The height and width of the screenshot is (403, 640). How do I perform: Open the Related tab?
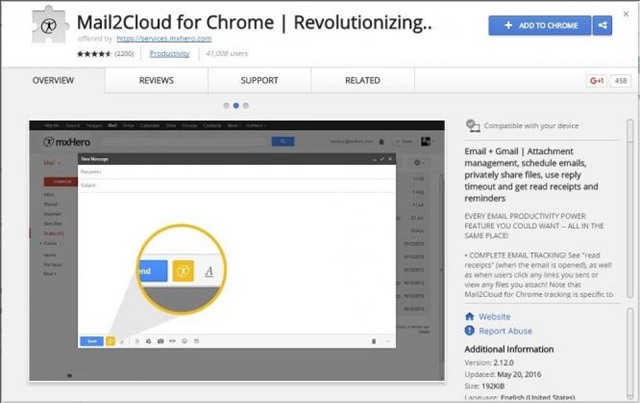(362, 80)
